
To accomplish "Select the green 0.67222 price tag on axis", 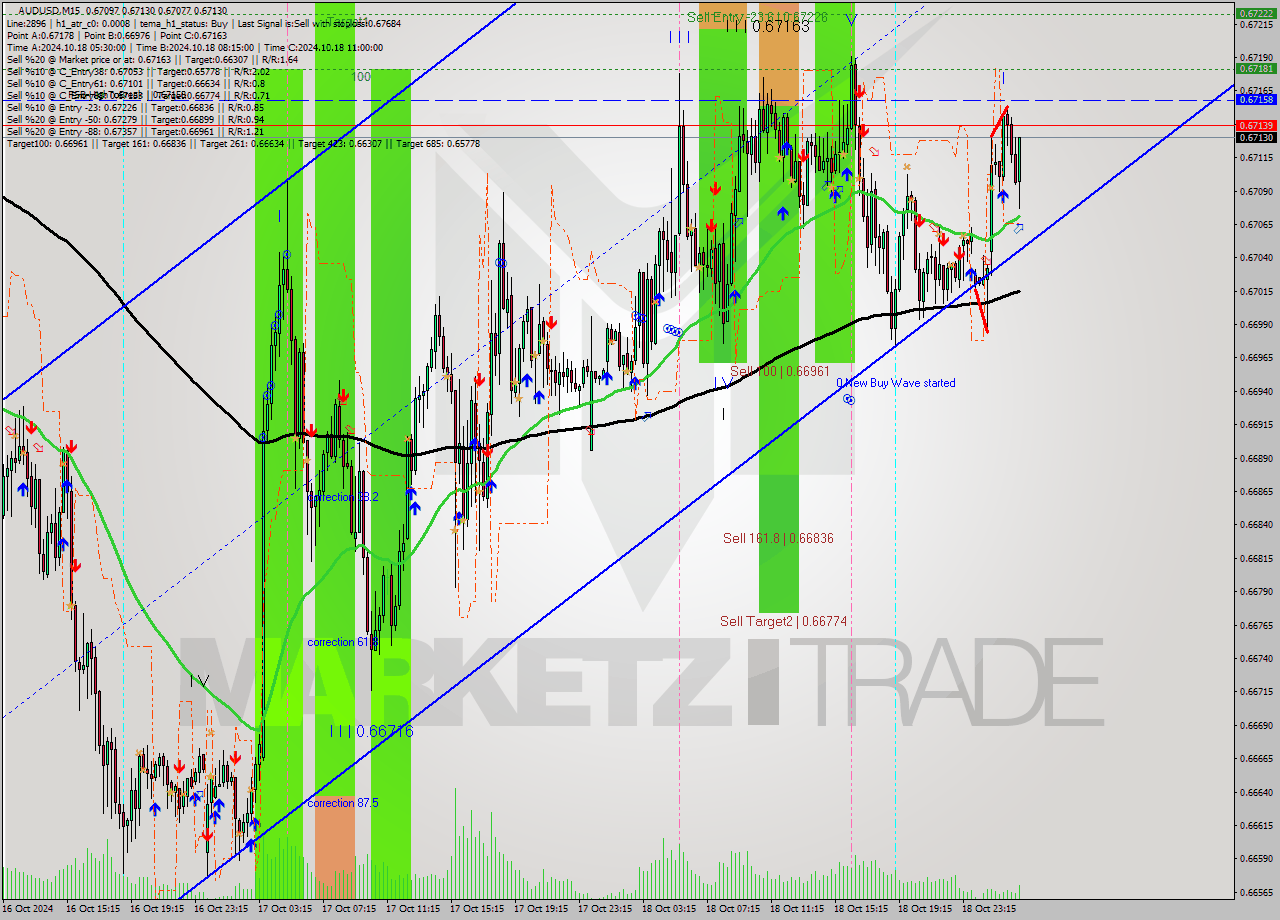I will 1256,13.
